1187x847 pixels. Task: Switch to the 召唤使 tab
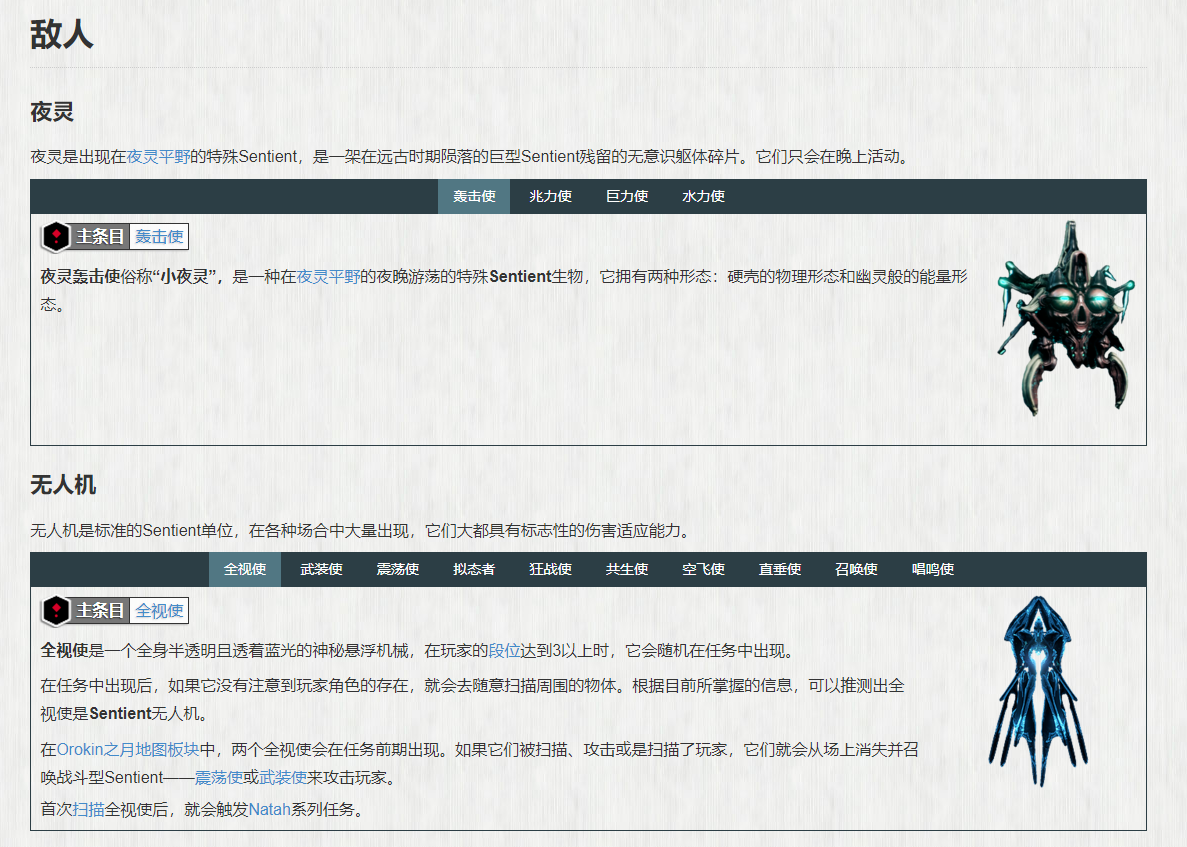[856, 569]
